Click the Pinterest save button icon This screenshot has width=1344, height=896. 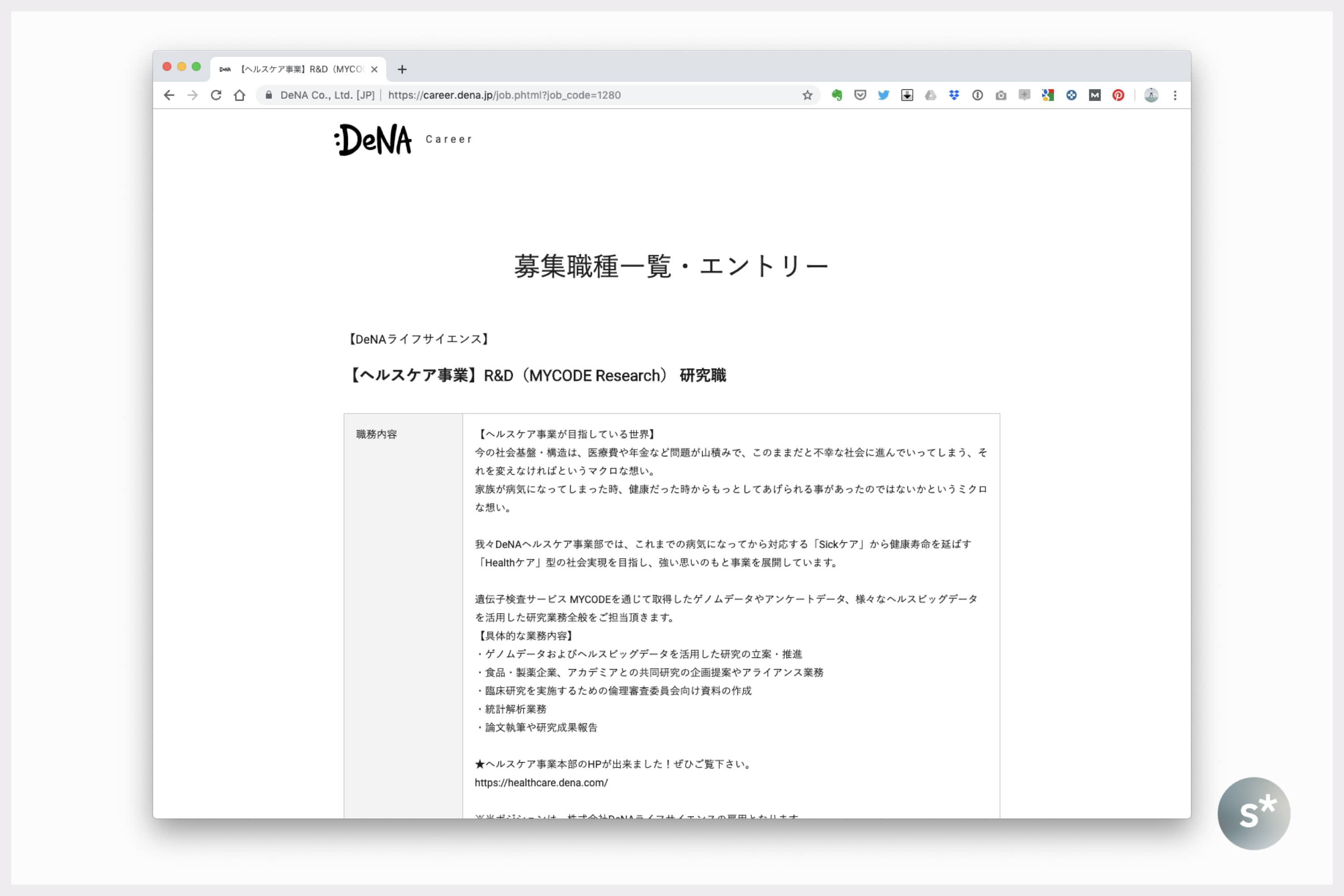tap(1118, 95)
